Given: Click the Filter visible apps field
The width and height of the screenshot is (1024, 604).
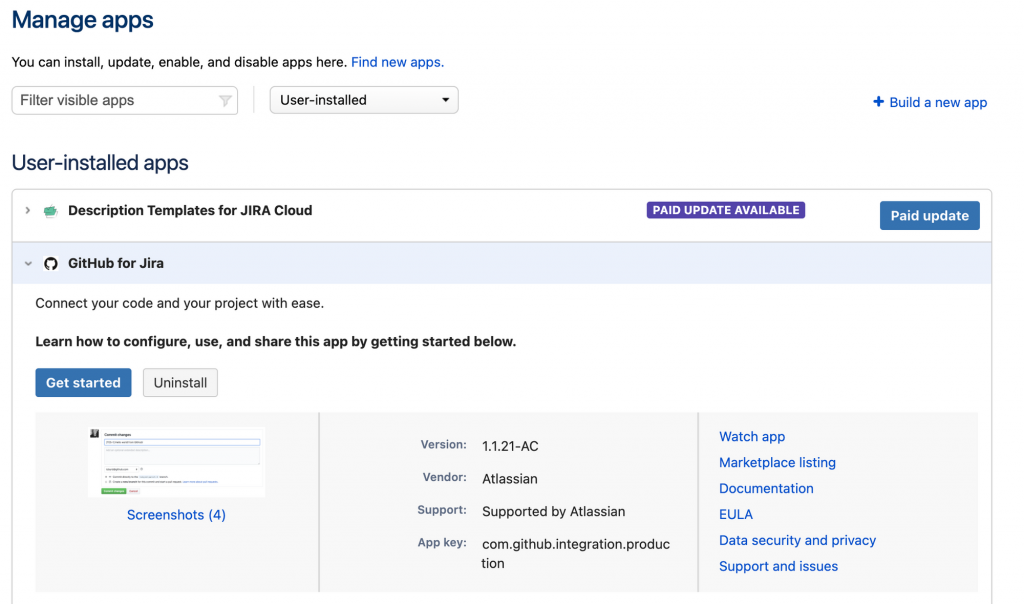Looking at the screenshot, I should pyautogui.click(x=115, y=101).
